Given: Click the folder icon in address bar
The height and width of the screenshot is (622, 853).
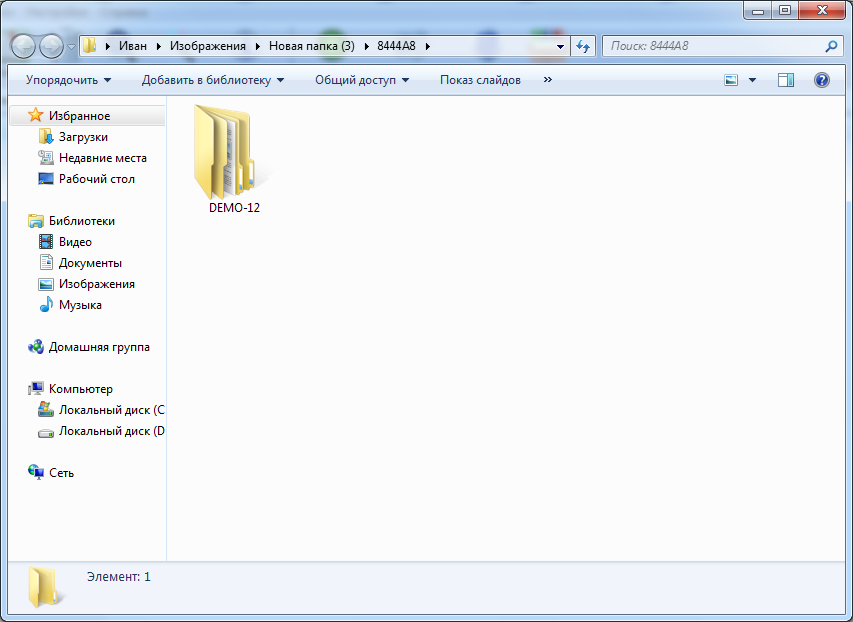Looking at the screenshot, I should tap(90, 46).
